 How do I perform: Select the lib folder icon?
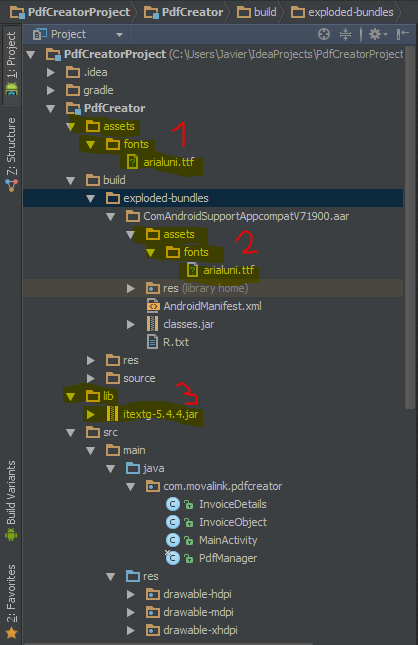click(x=93, y=396)
